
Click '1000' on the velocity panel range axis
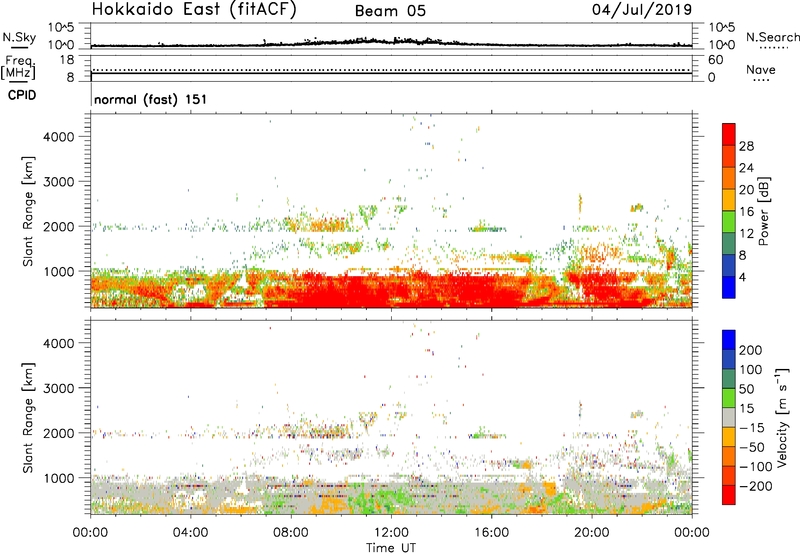pos(59,478)
